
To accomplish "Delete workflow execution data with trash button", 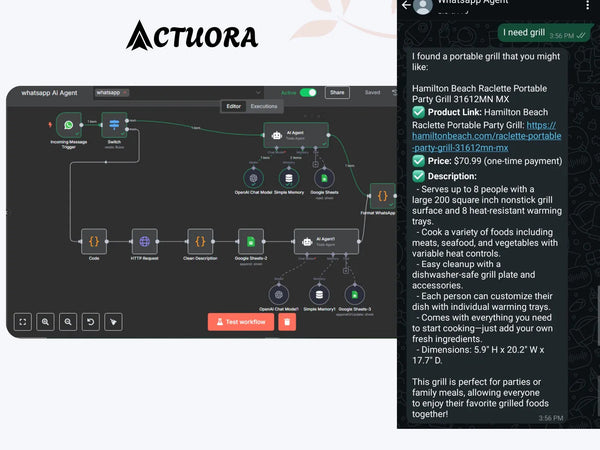I will (x=287, y=322).
